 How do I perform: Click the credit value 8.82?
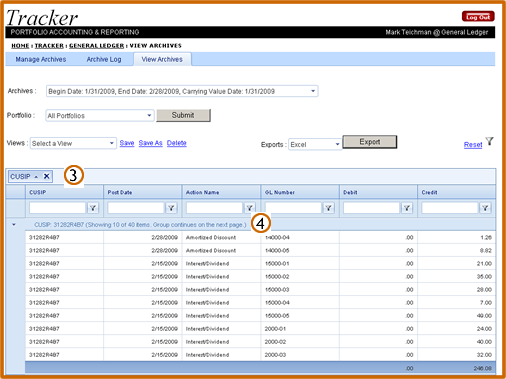486,250
